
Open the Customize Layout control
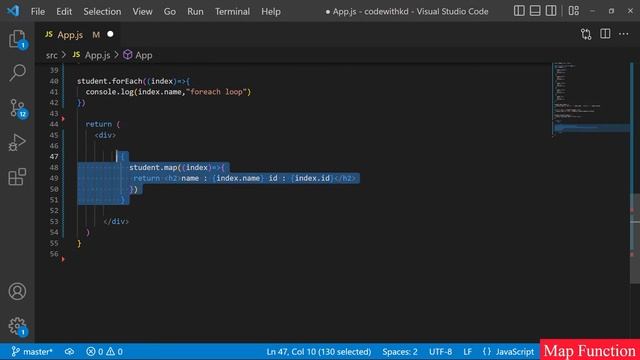coord(573,11)
